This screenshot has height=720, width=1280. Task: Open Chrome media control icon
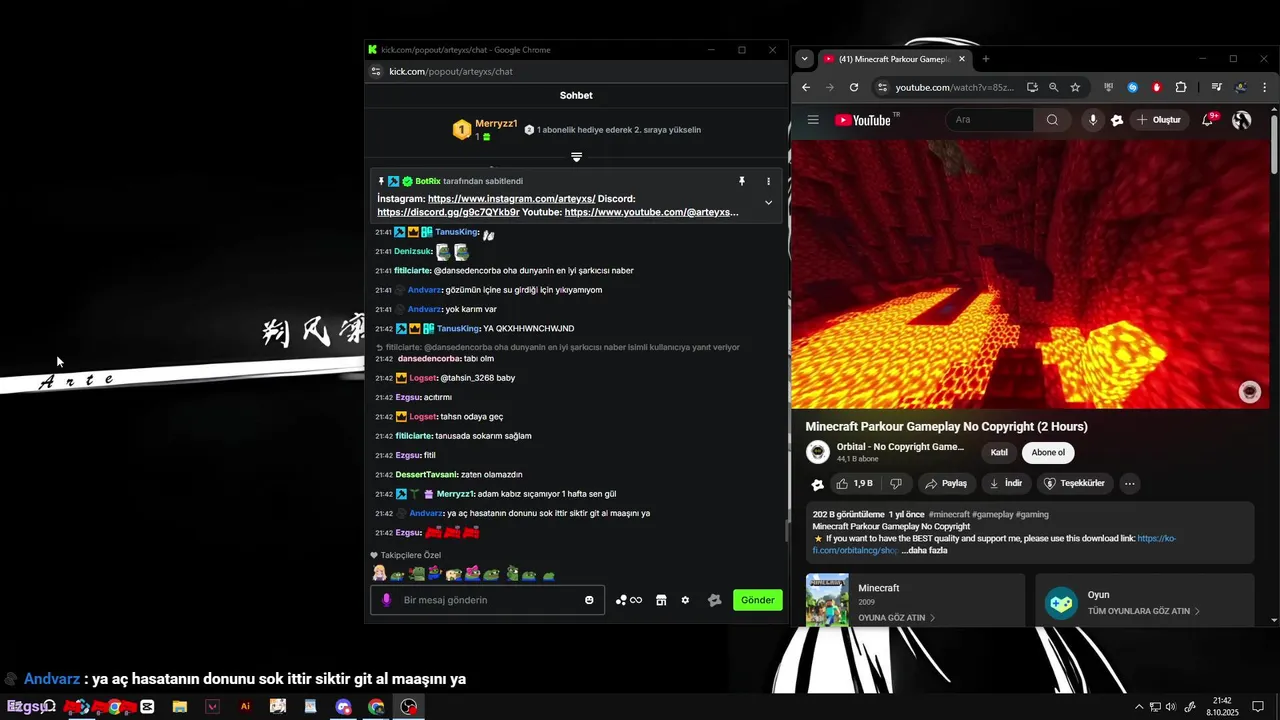coord(1217,87)
